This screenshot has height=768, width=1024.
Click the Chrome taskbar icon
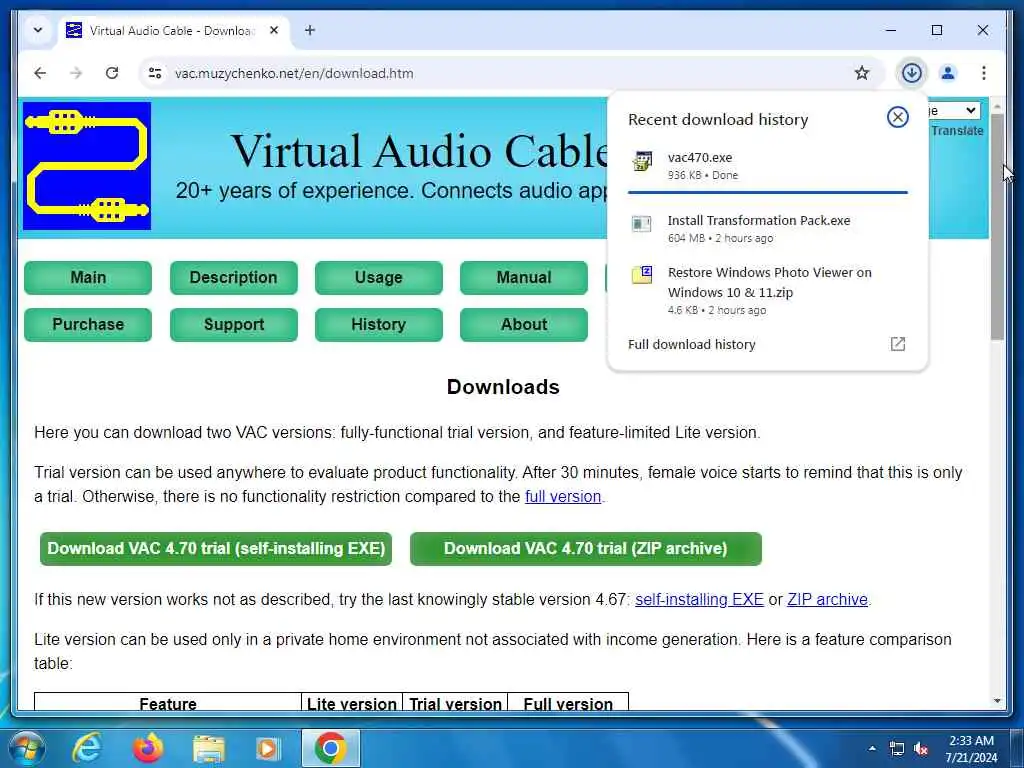pyautogui.click(x=330, y=748)
